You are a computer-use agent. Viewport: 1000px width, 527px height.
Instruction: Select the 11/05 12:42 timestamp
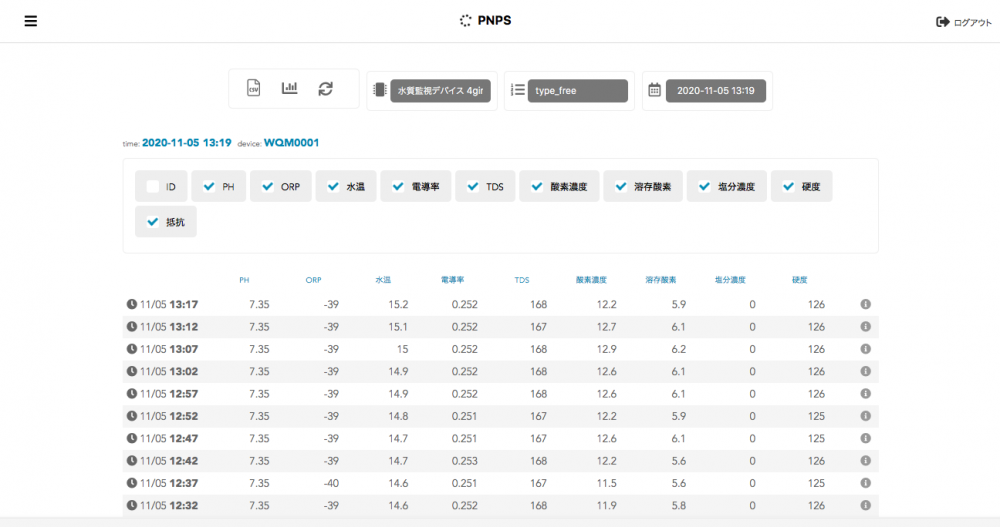coord(169,461)
